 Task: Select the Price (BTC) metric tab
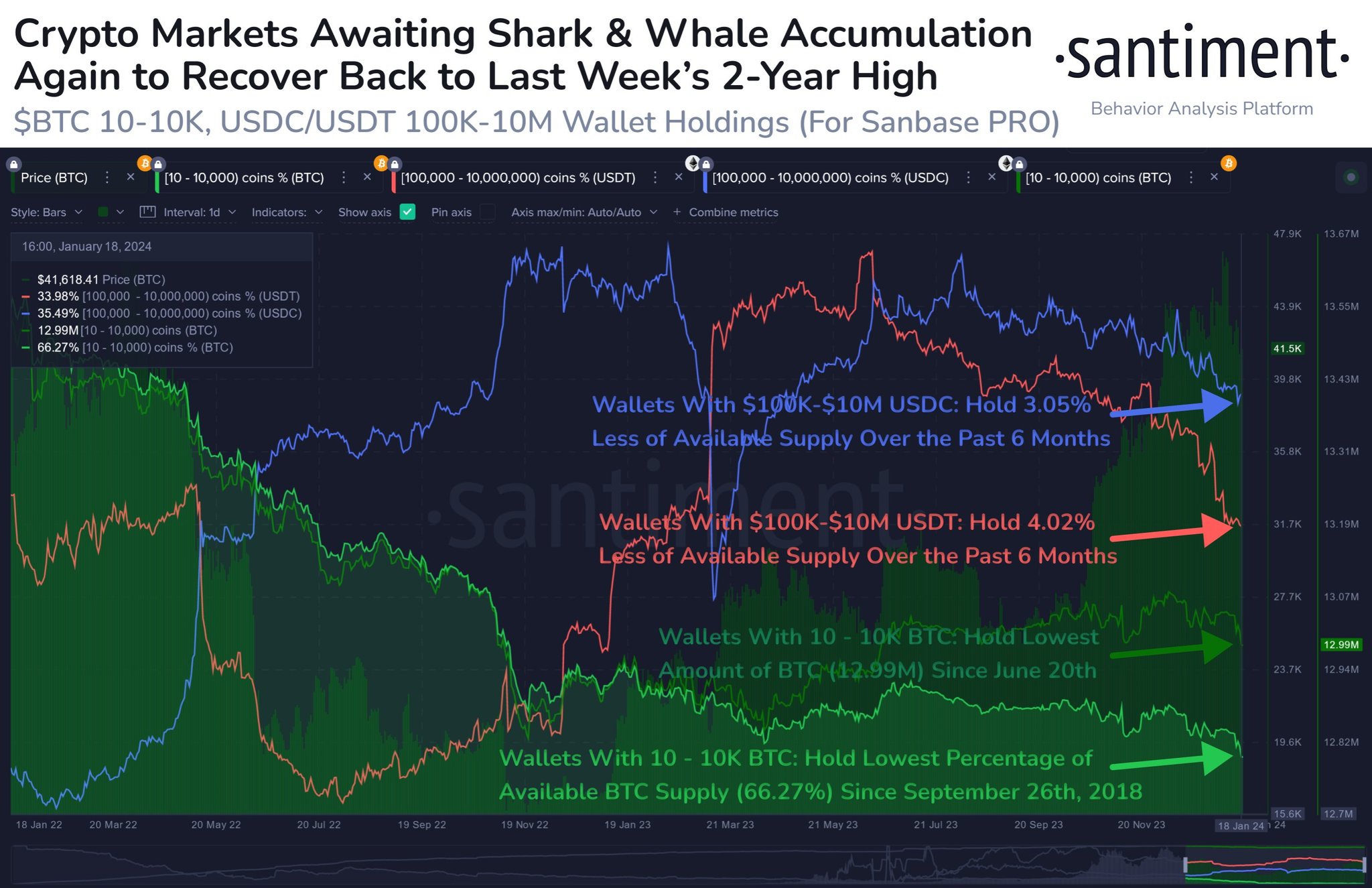click(x=54, y=178)
